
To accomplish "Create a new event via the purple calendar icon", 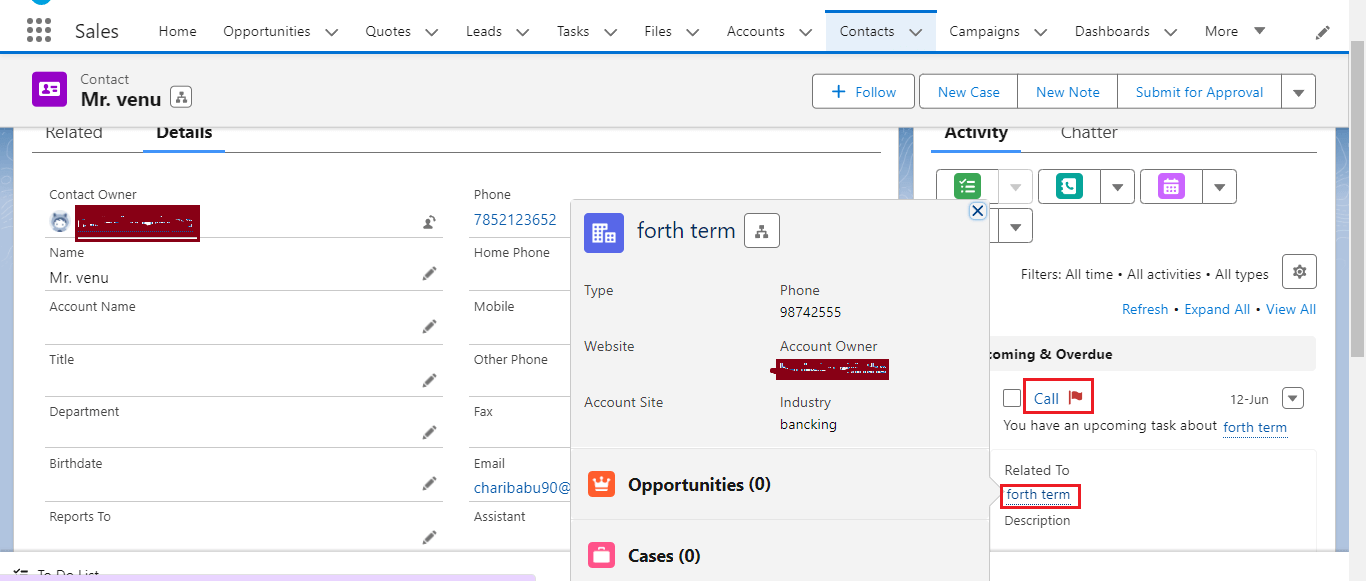I will pos(1170,186).
